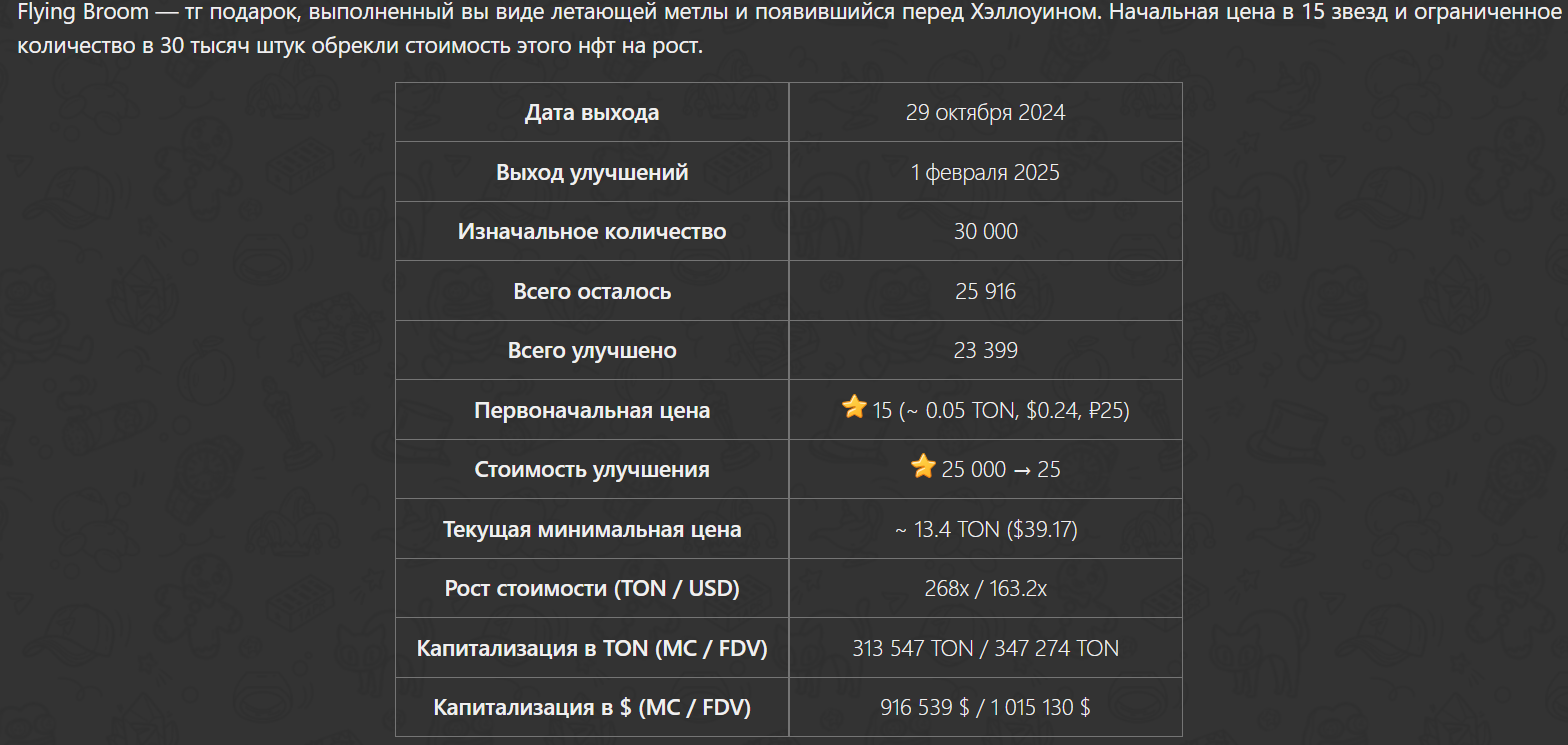Click the "Стоимость улучшения" row label
The image size is (1568, 745).
(x=592, y=469)
